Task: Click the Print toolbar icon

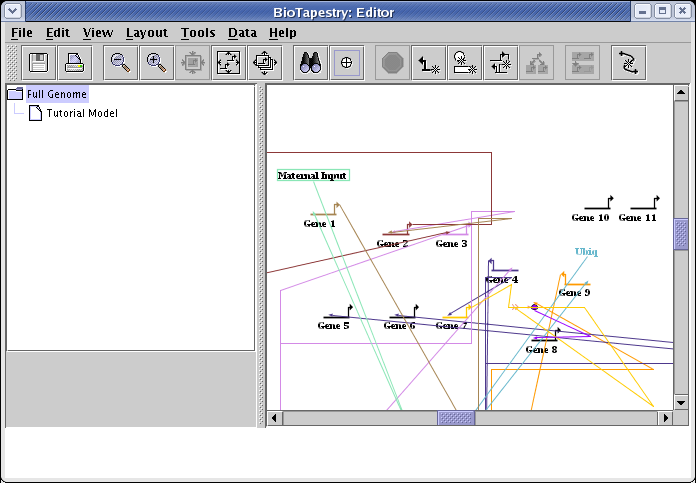Action: coord(75,63)
